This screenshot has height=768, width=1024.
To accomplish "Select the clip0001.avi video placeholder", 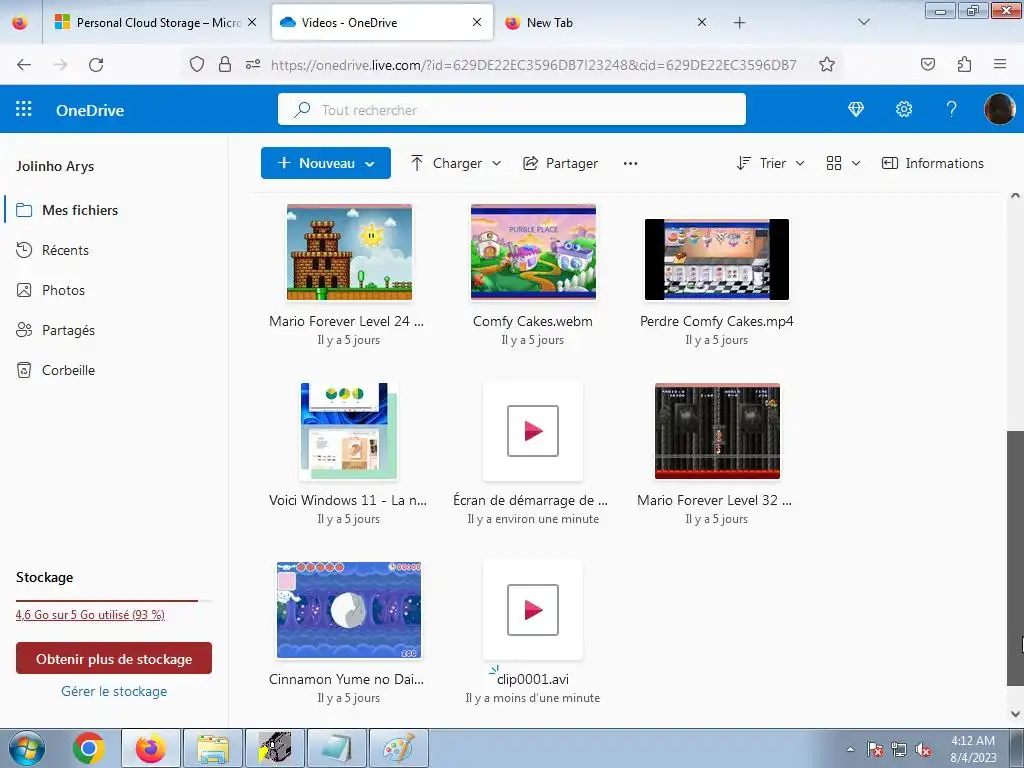I will [533, 610].
